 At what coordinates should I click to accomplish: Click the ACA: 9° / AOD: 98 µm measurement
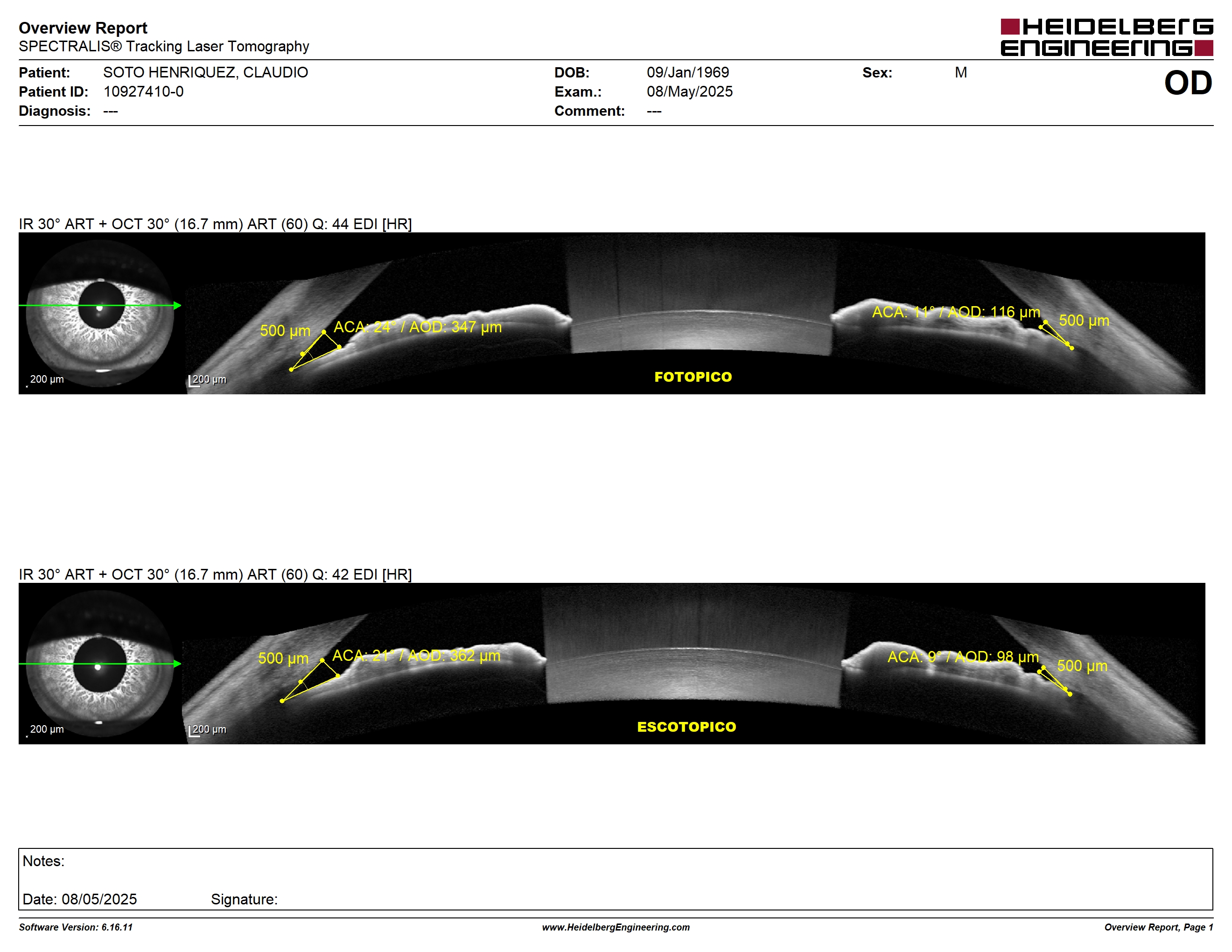[962, 657]
